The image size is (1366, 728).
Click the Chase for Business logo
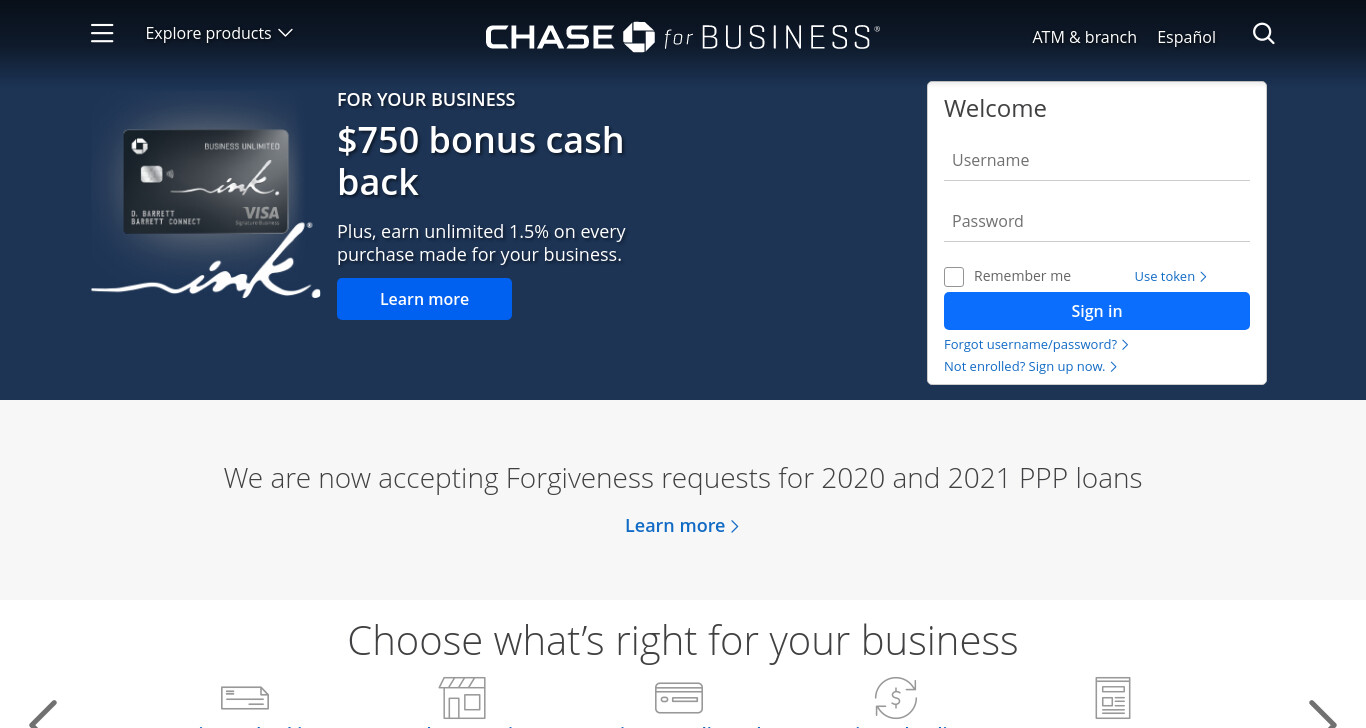click(683, 37)
